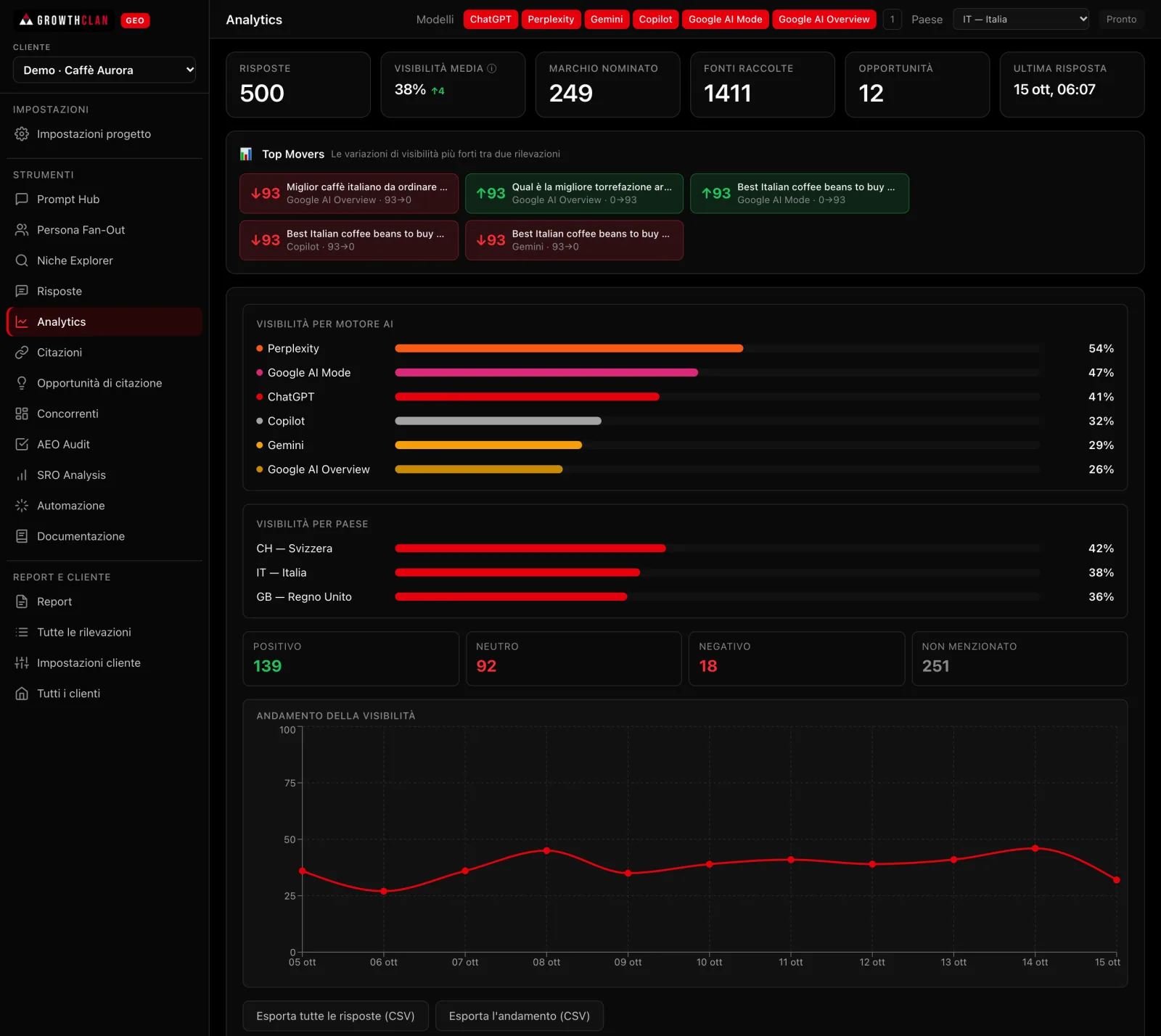Click the Citazioni link icon
Image resolution: width=1161 pixels, height=1036 pixels.
click(22, 353)
